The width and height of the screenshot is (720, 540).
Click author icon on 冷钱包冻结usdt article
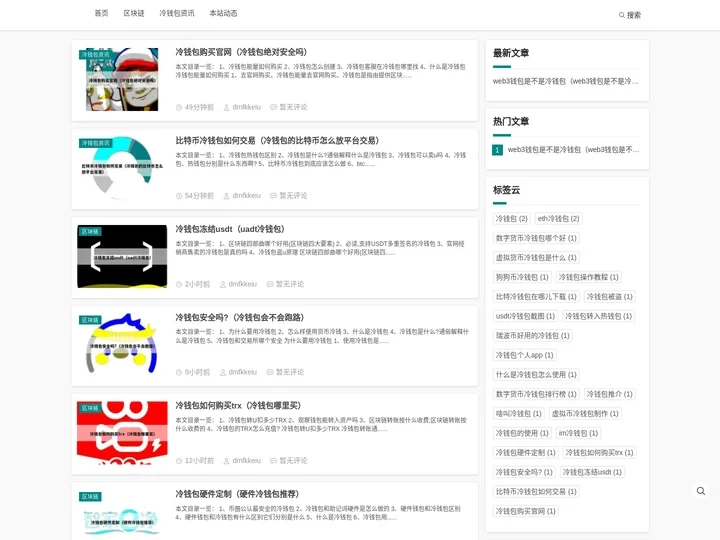coord(223,284)
